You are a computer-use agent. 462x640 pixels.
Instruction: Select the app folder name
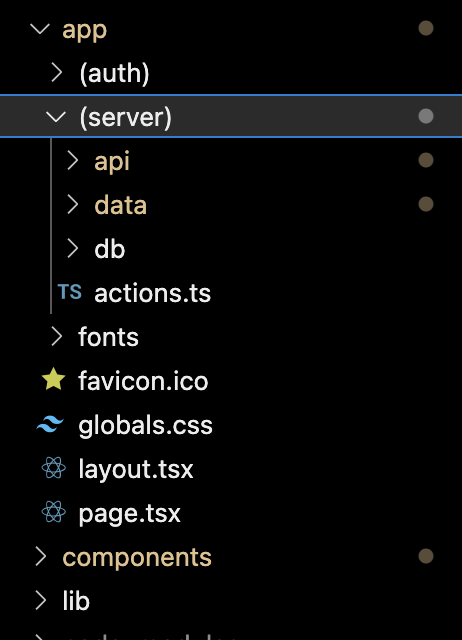pos(84,31)
